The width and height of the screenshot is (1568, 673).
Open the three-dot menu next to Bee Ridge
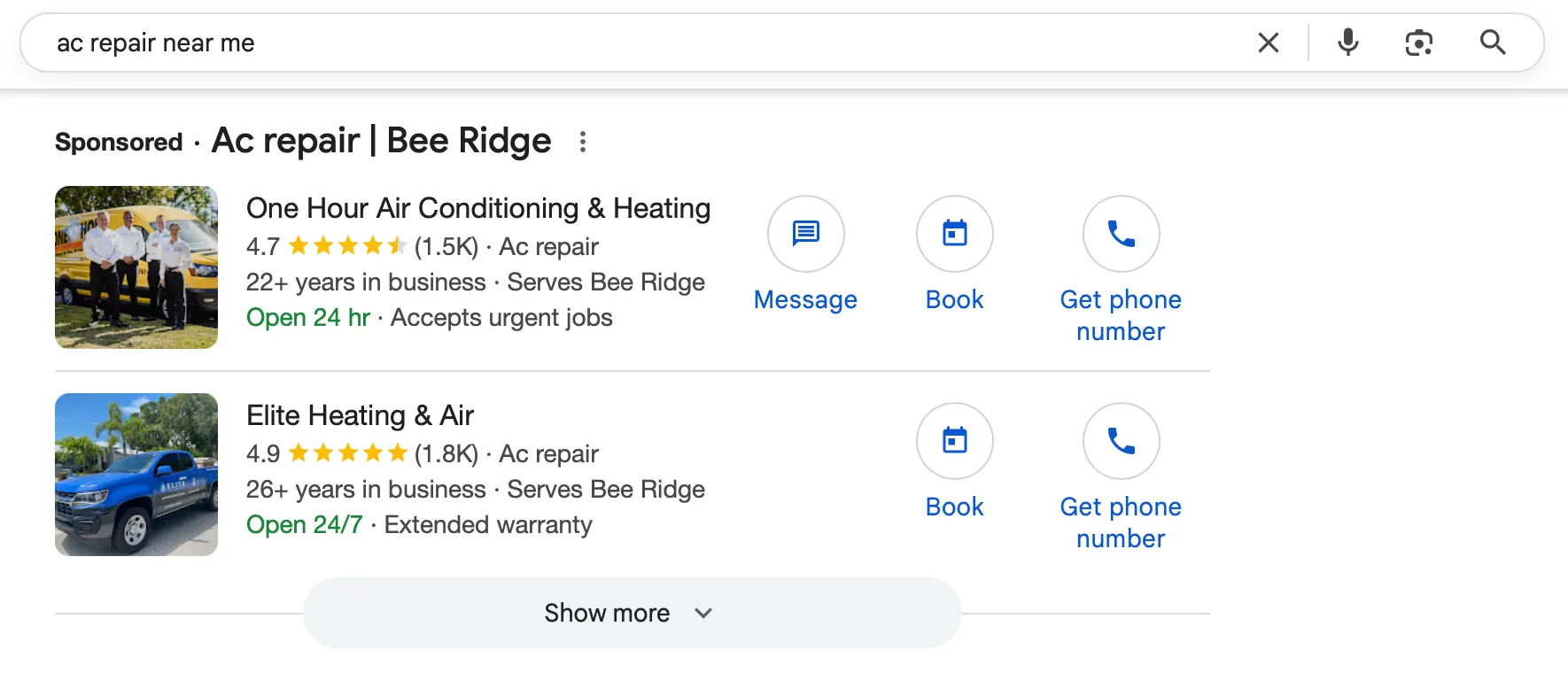pos(583,142)
